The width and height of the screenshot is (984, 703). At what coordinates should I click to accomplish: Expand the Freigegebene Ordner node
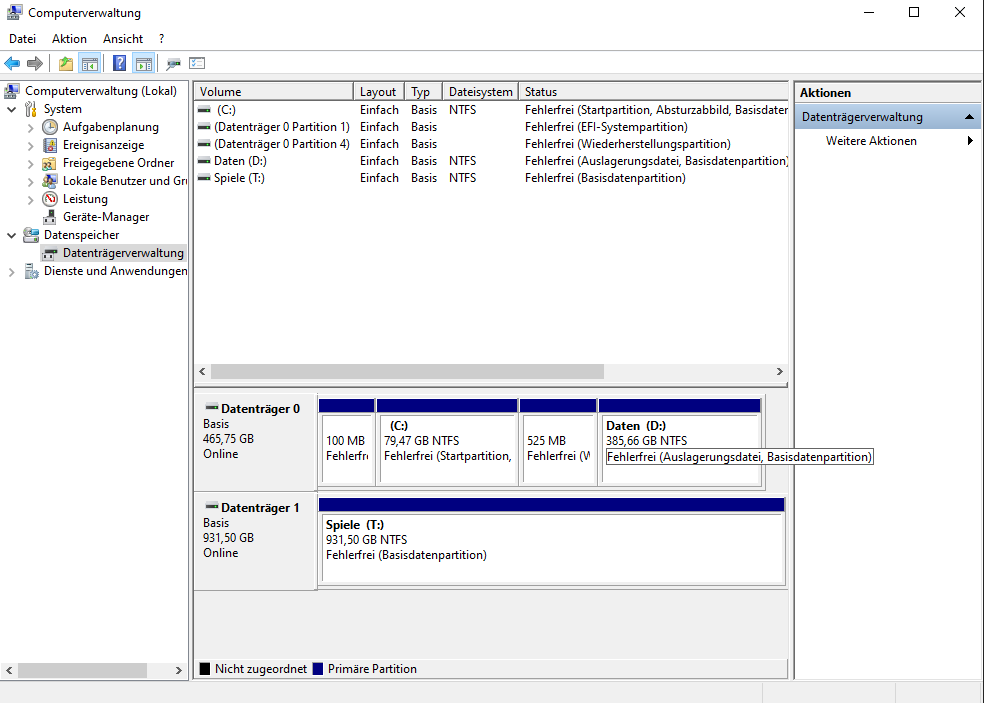(30, 164)
